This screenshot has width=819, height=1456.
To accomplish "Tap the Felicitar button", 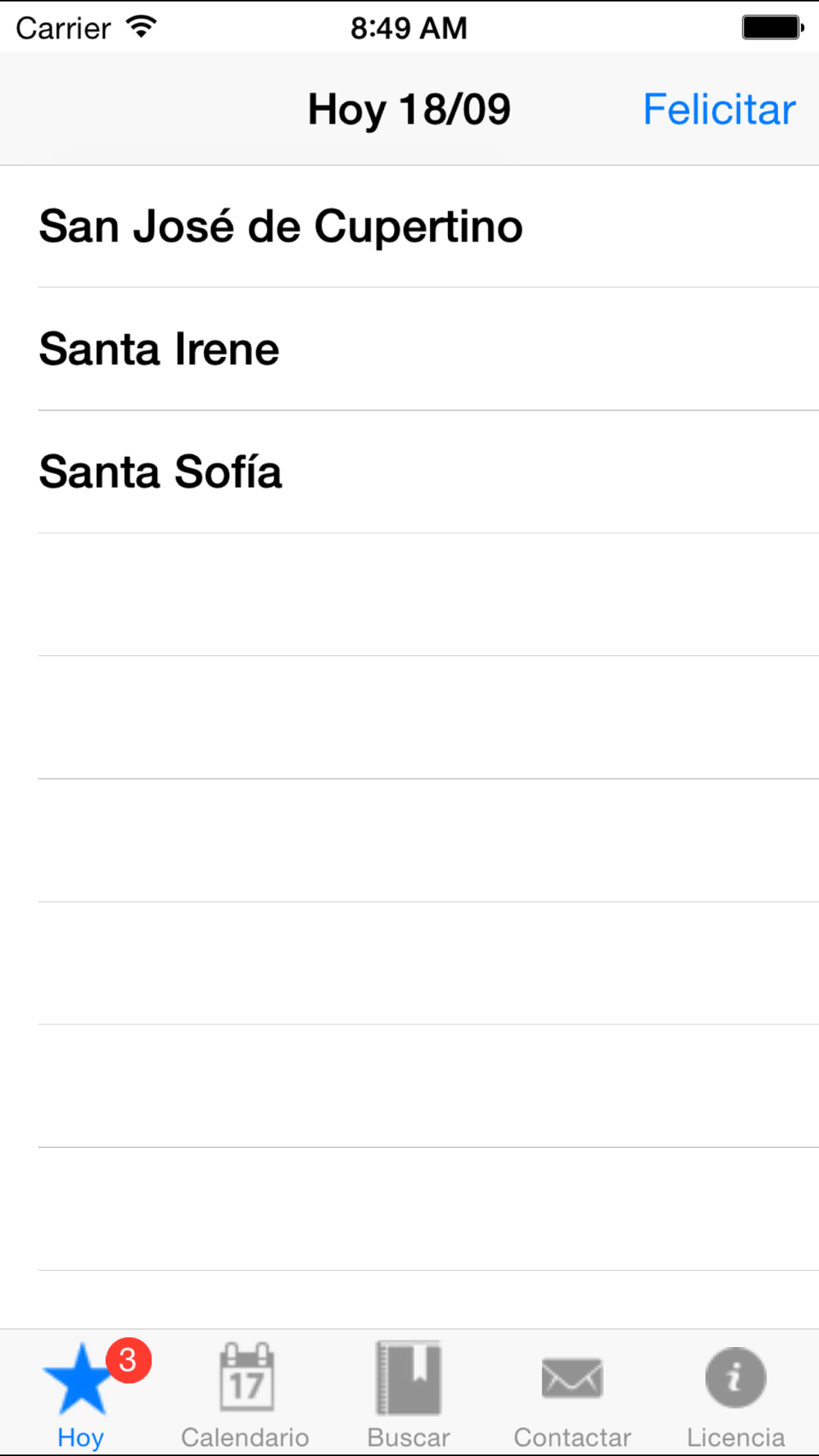I will click(718, 110).
